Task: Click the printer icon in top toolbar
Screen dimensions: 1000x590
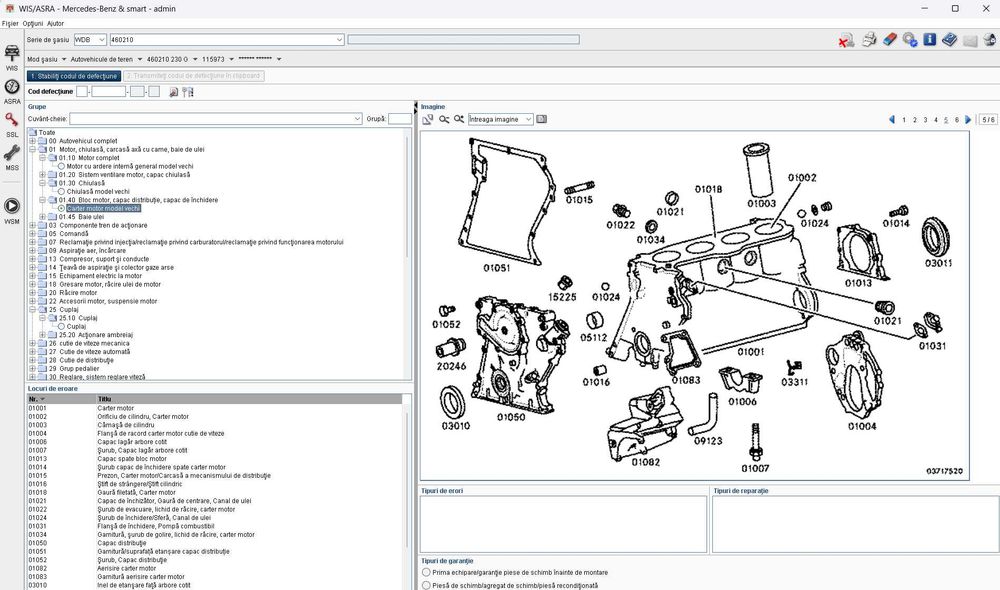Action: [869, 40]
